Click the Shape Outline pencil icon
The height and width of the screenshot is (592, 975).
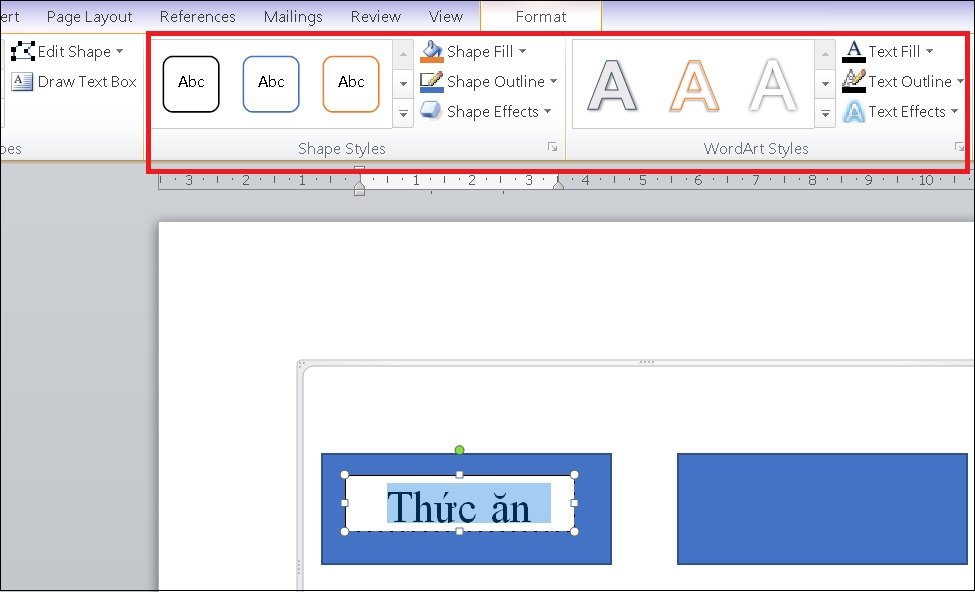[x=432, y=82]
